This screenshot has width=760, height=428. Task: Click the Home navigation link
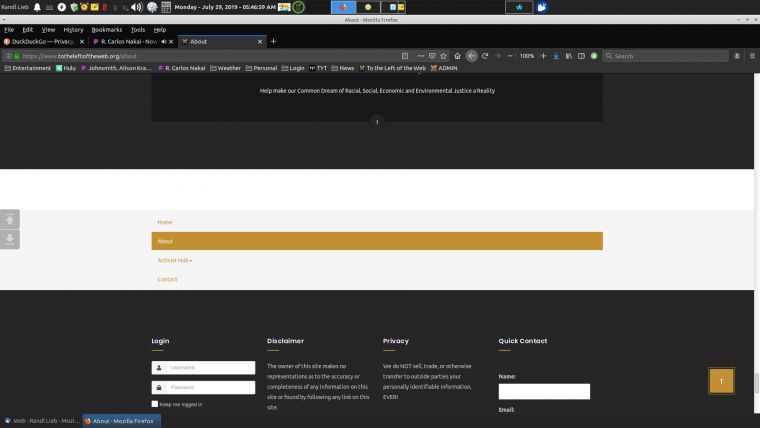(x=165, y=222)
